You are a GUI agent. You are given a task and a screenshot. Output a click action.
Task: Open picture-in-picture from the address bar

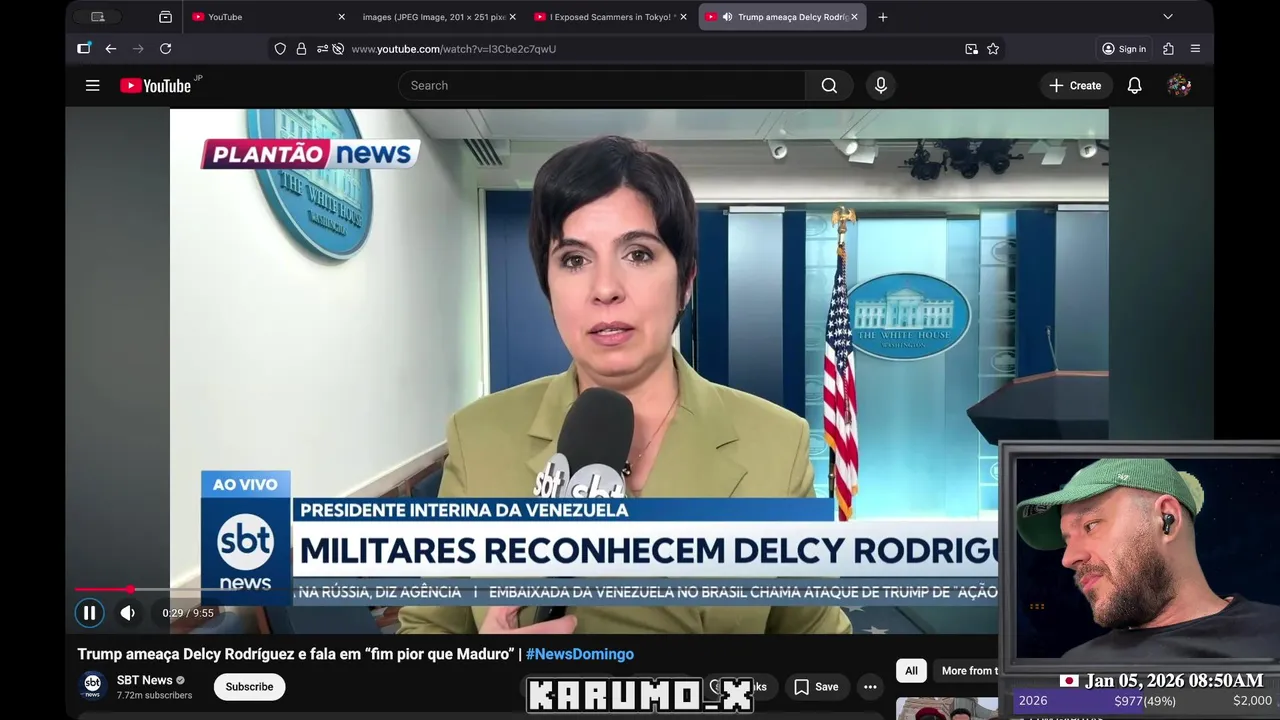pos(971,49)
